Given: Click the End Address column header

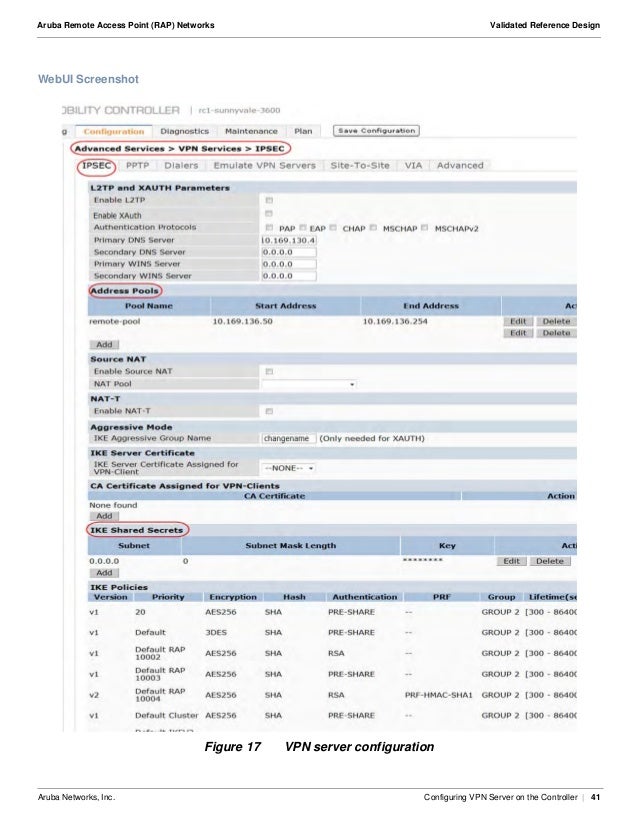Looking at the screenshot, I should [x=431, y=306].
